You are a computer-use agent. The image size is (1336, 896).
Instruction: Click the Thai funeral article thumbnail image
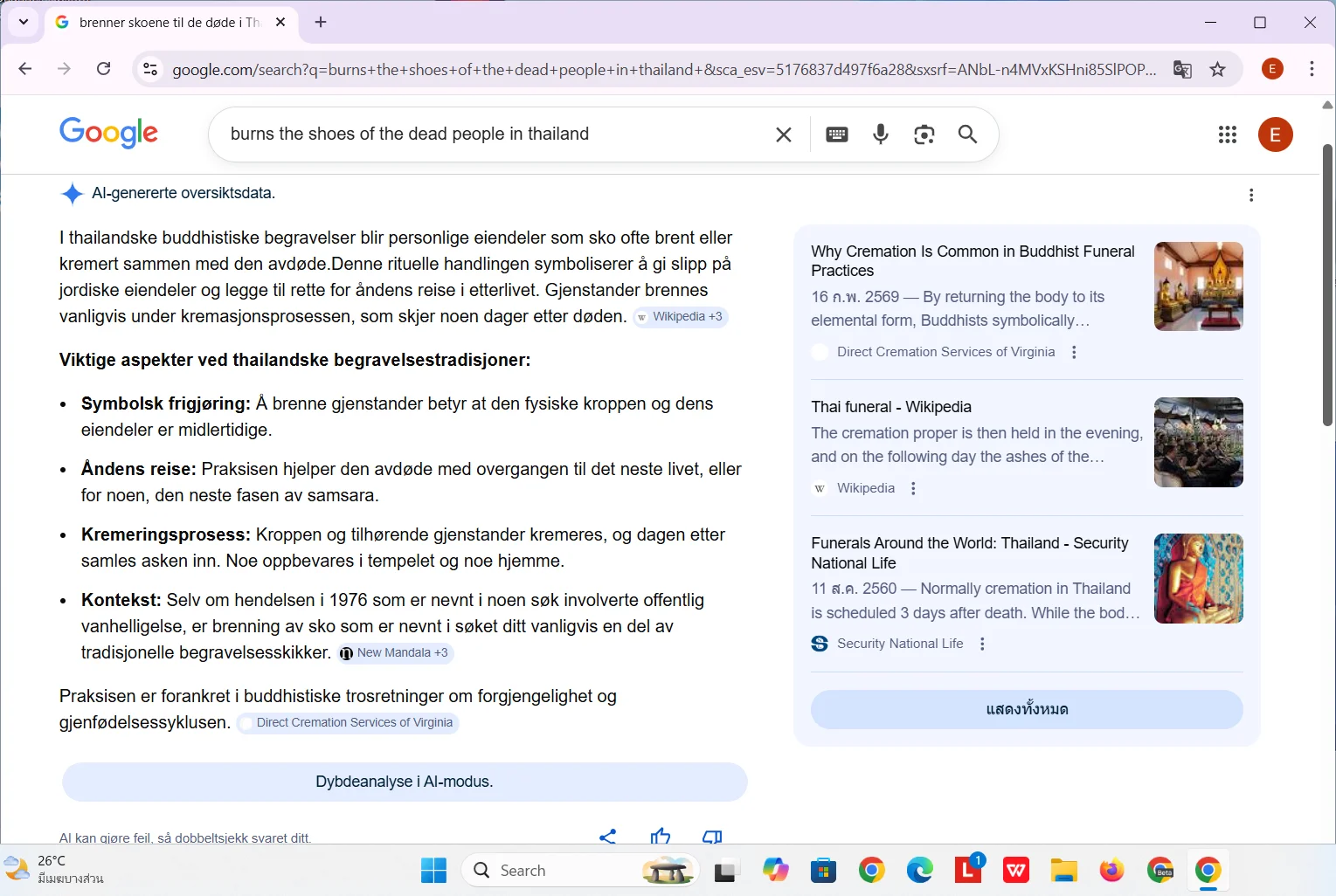point(1198,443)
